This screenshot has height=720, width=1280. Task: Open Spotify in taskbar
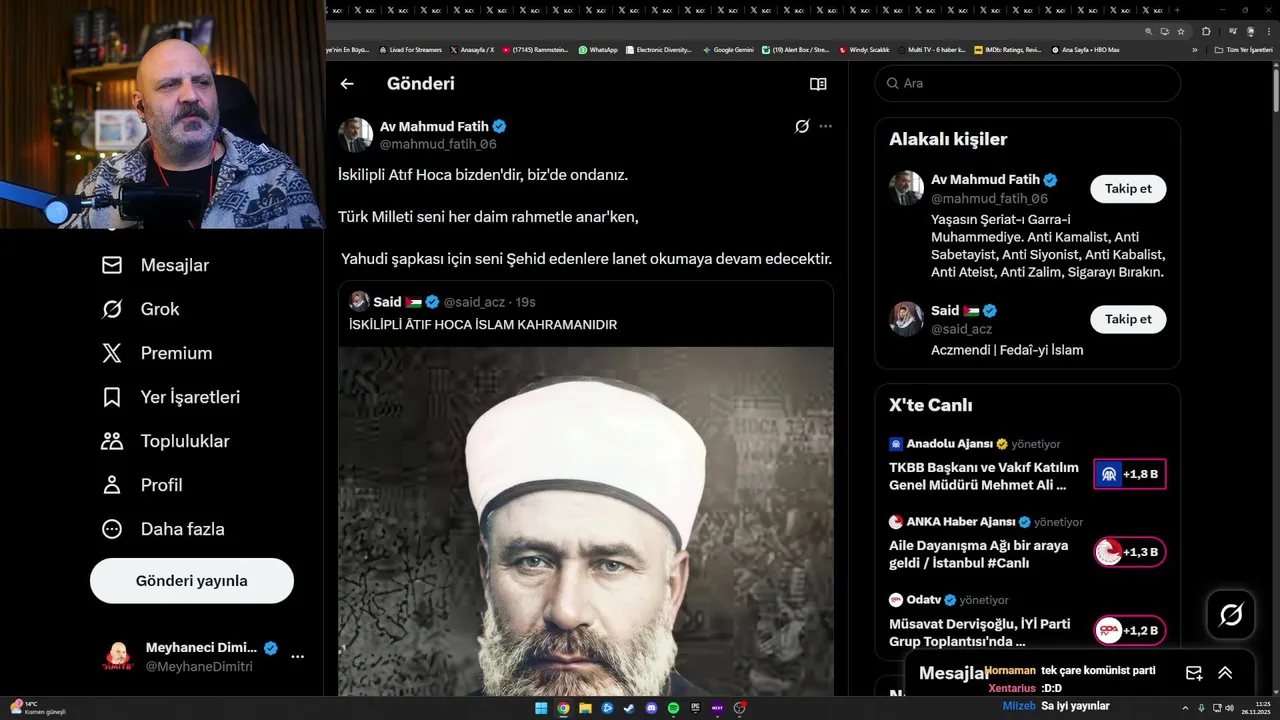673,708
